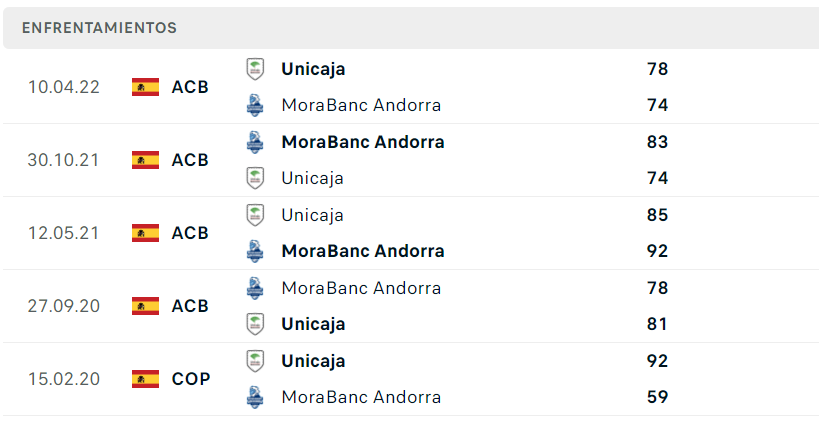Click MoraBanc Andorra logo in the 30.10.21 match
The image size is (819, 429).
coord(256,142)
